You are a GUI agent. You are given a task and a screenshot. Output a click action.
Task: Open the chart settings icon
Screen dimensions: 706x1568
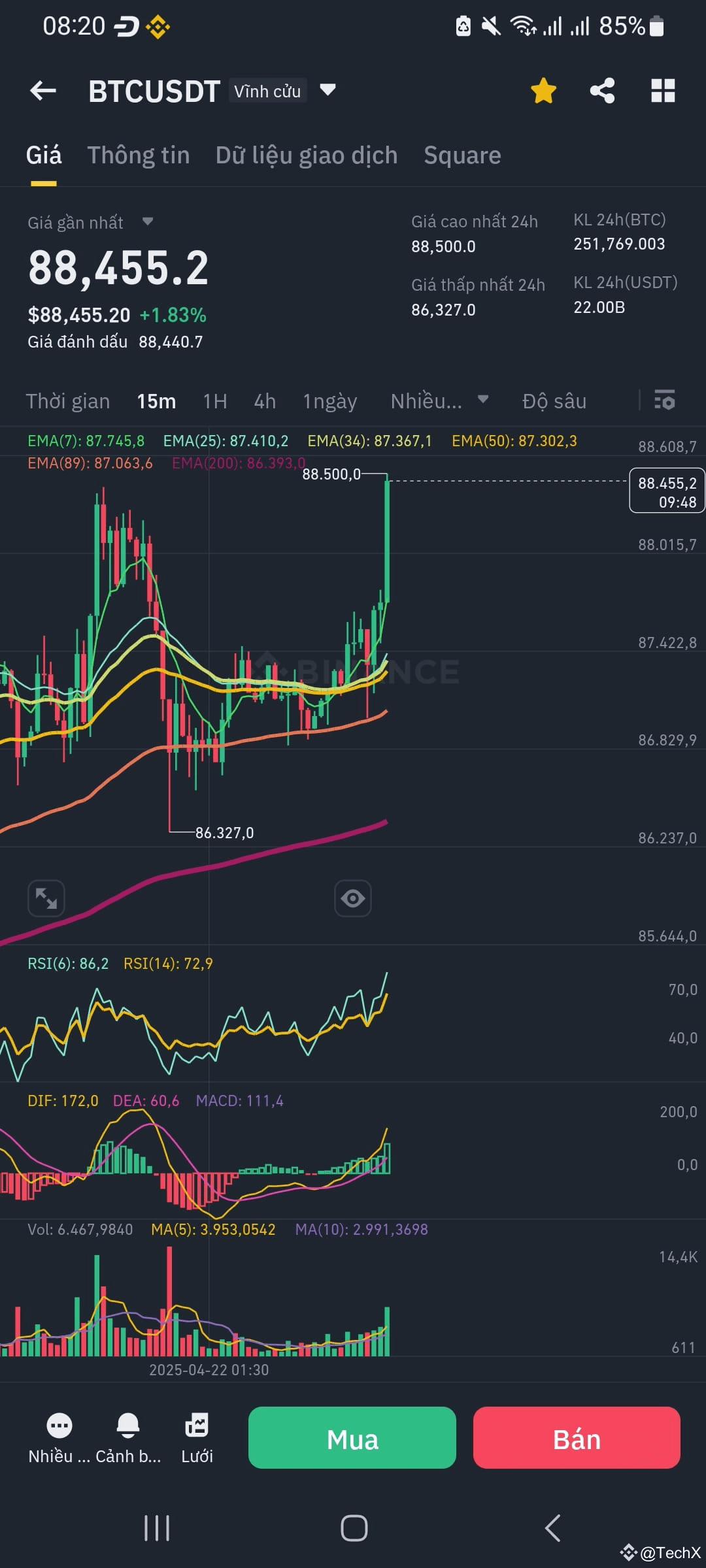665,400
